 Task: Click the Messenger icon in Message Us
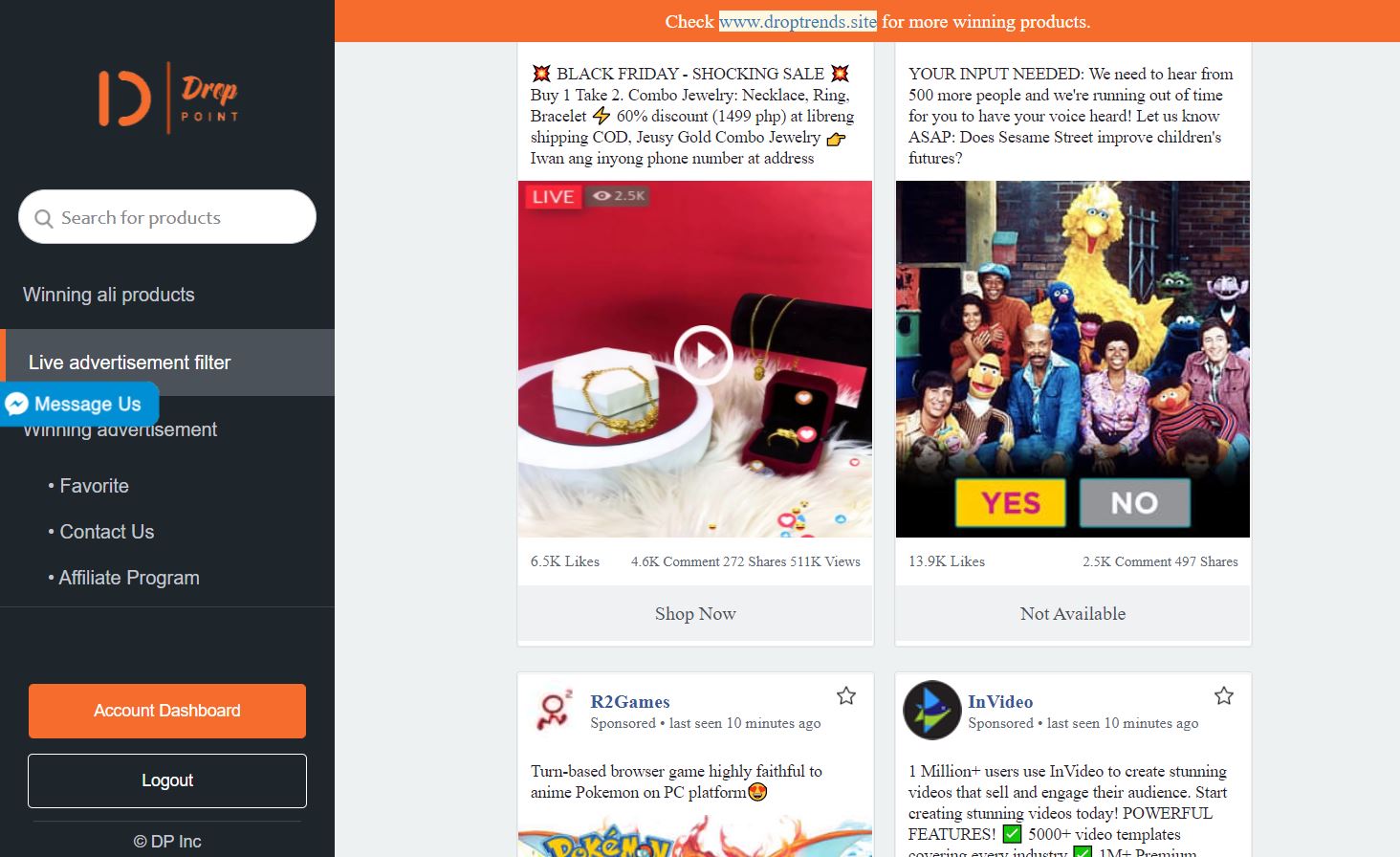click(x=16, y=405)
